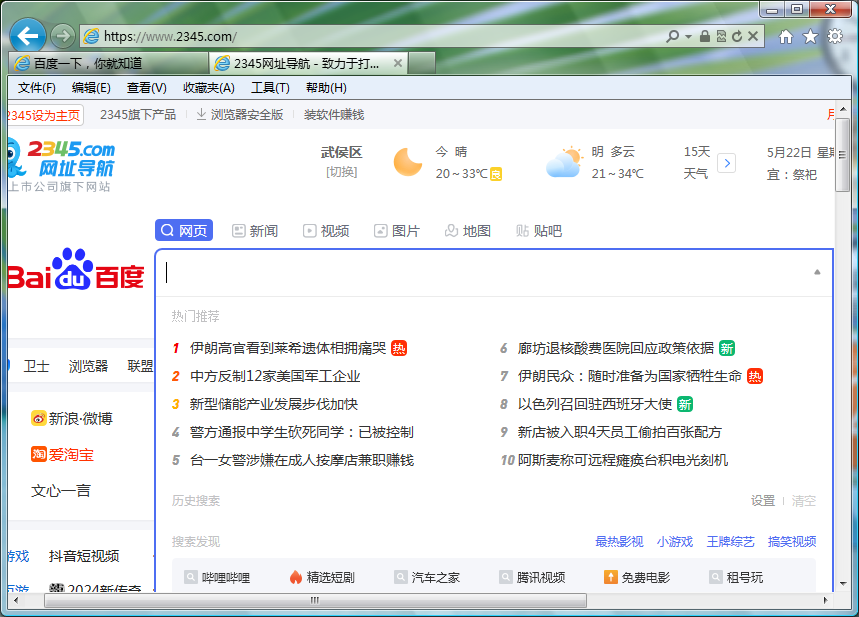
Task: Click the horizontal scrollbar right arrow
Action: coord(826,600)
